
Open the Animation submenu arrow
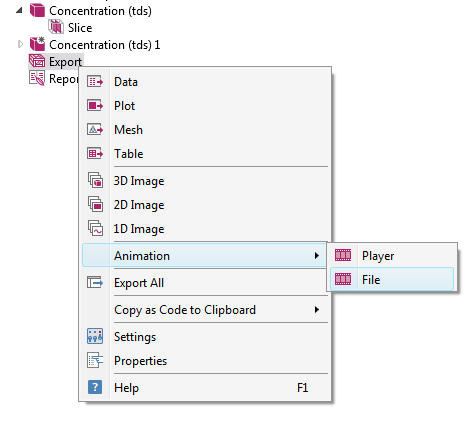[317, 256]
